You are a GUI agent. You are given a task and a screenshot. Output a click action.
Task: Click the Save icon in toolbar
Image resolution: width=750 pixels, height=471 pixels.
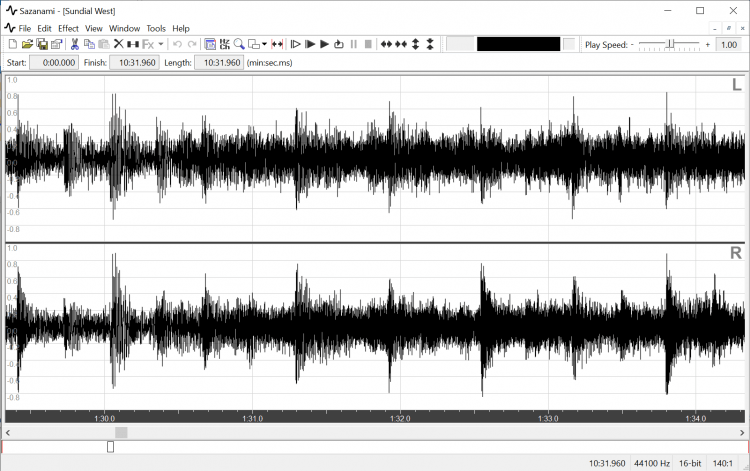pyautogui.click(x=42, y=44)
